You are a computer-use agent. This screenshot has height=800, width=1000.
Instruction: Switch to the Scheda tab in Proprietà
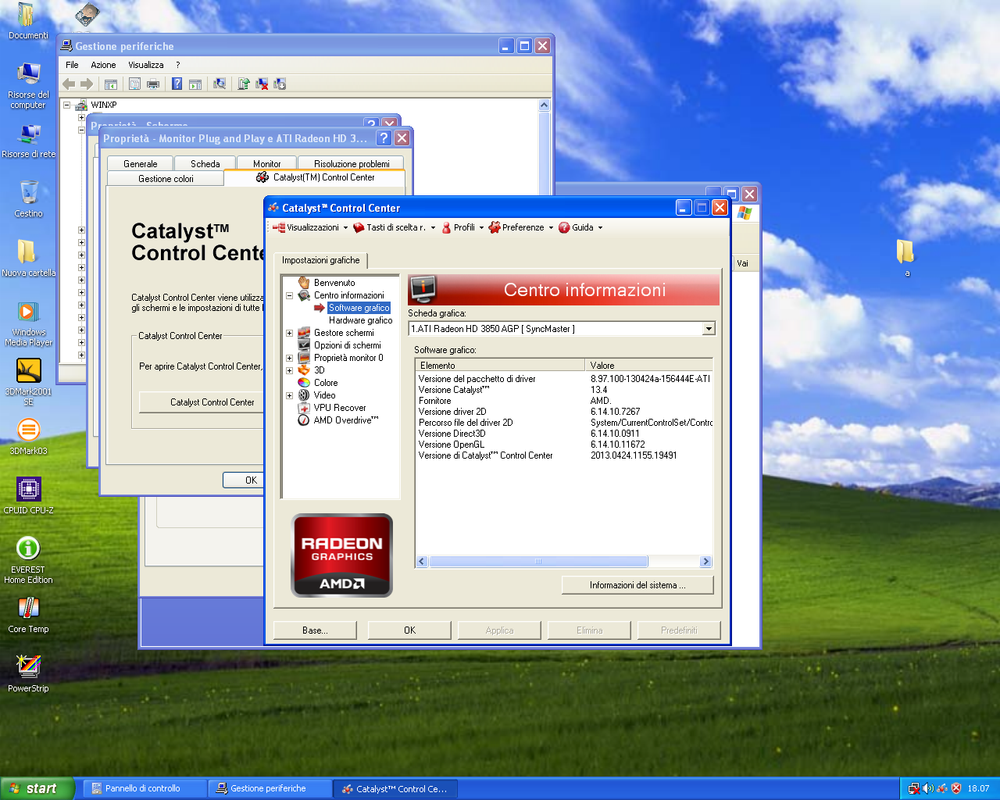tap(205, 163)
